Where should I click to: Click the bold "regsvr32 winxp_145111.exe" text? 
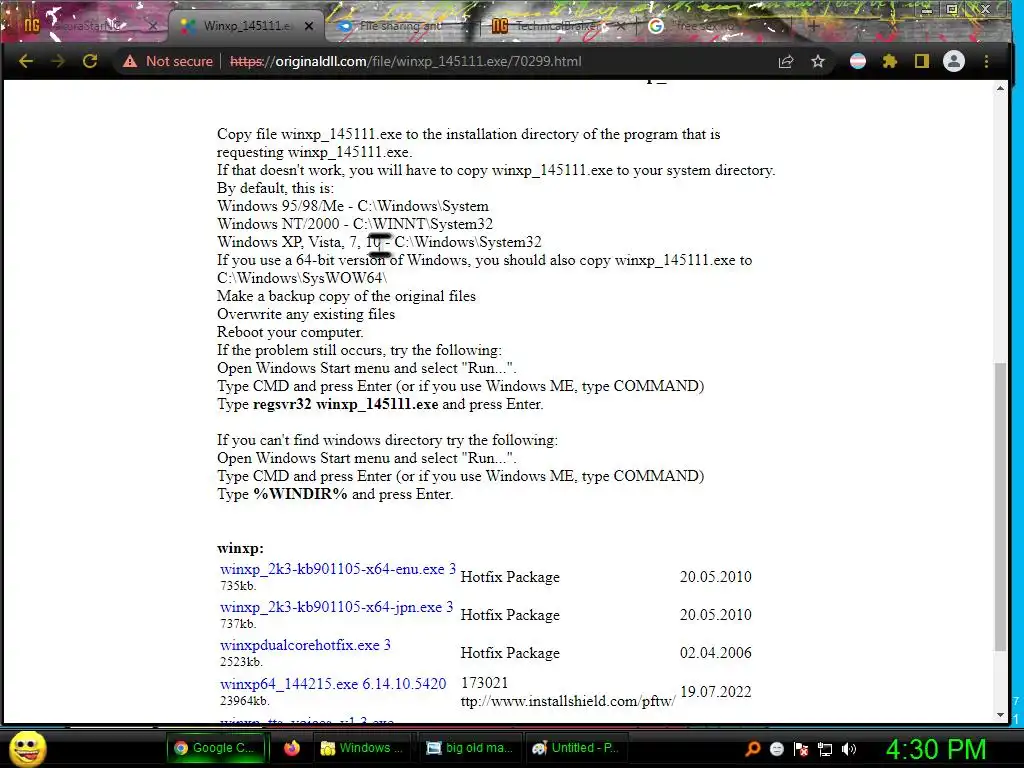(345, 404)
